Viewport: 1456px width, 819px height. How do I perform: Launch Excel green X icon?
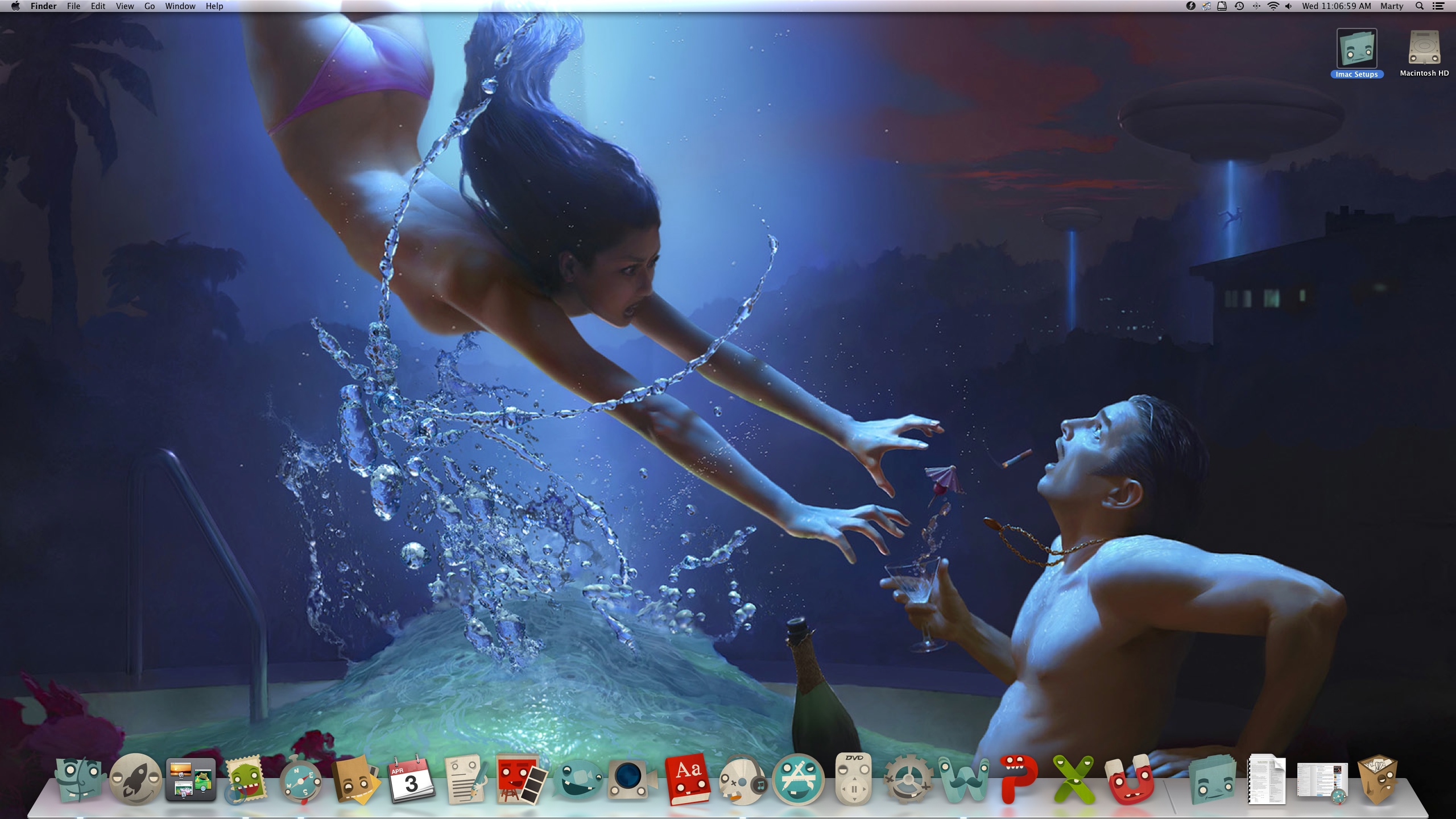point(1074,779)
